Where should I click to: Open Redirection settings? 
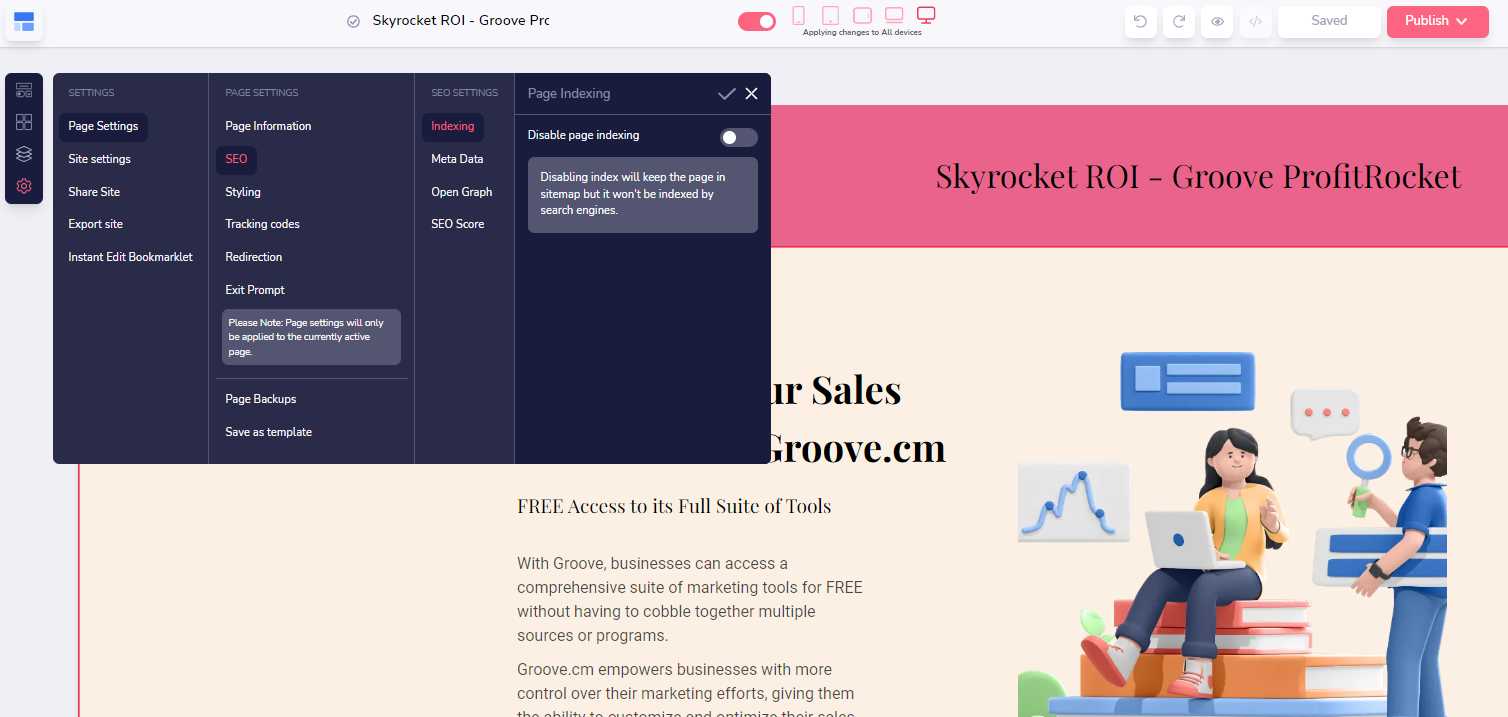coord(254,257)
